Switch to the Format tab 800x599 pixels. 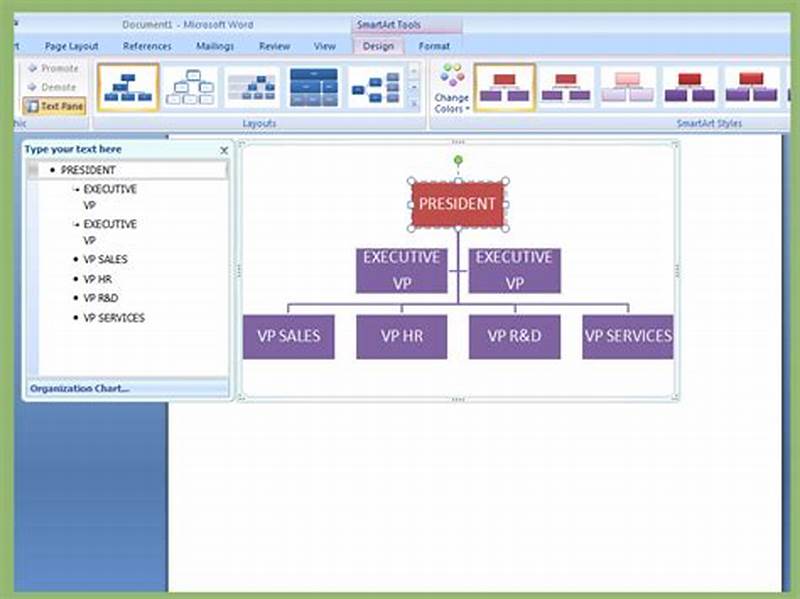tap(434, 45)
